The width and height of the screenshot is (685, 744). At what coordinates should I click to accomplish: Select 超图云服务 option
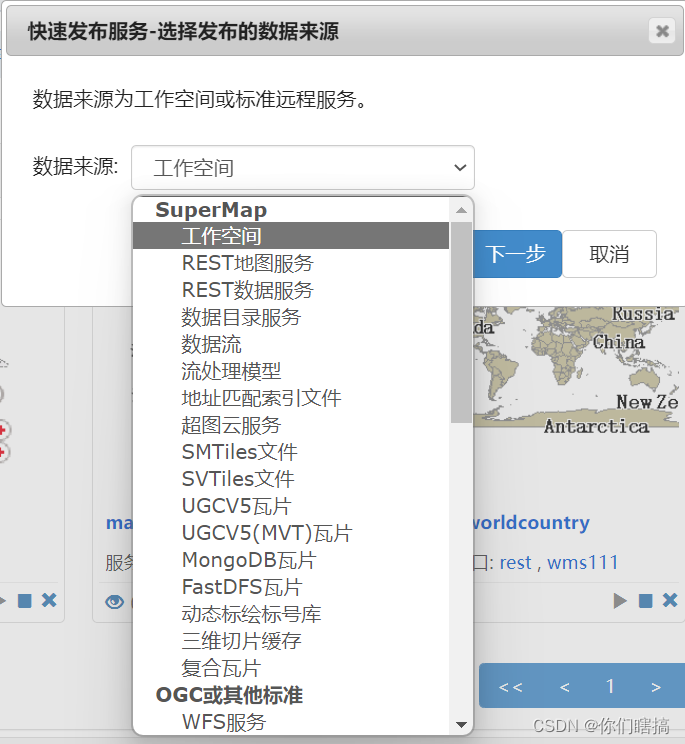click(291, 425)
